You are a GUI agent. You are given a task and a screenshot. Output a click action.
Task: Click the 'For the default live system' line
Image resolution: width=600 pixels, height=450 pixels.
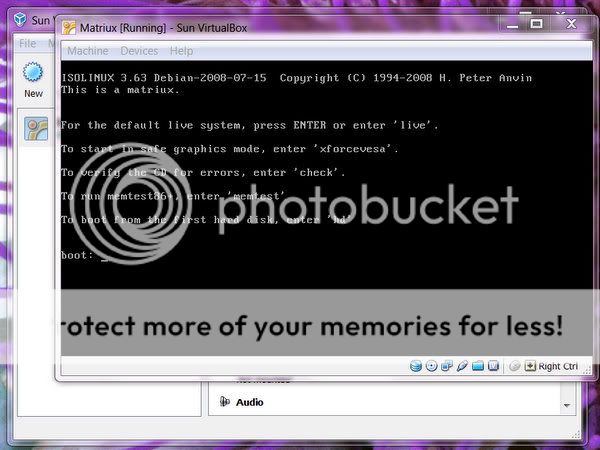250,125
